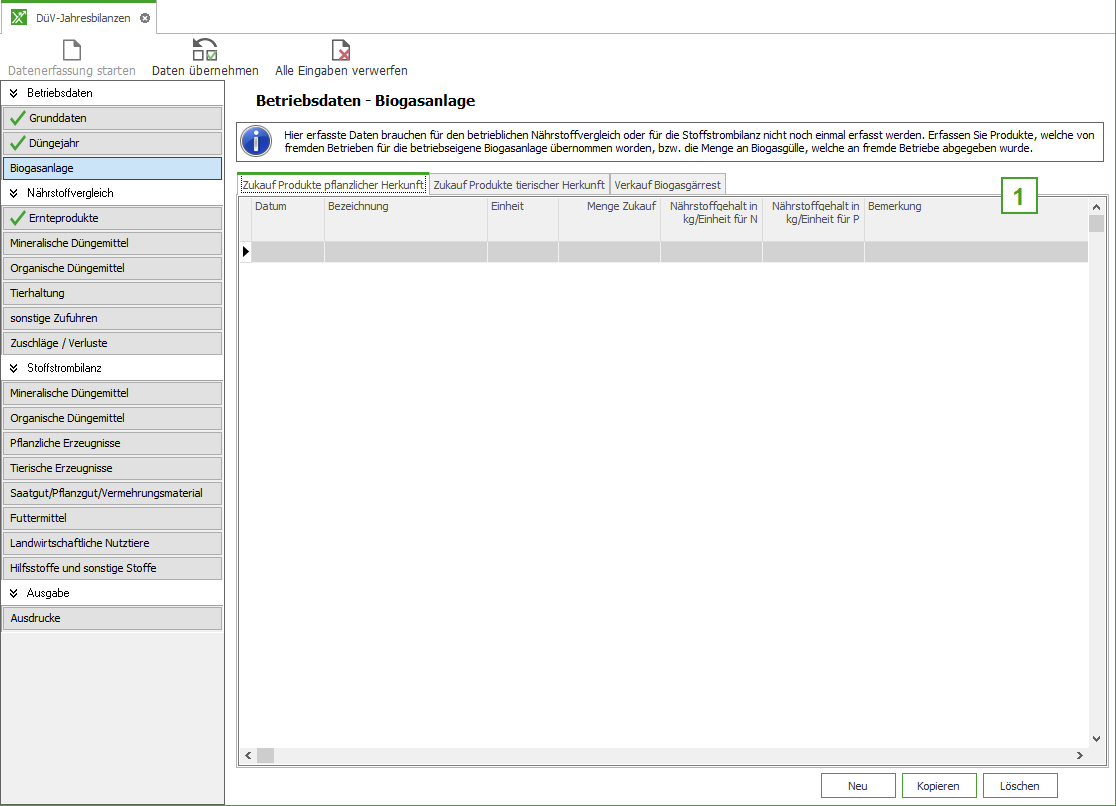This screenshot has width=1116, height=806.
Task: Click the Daten übernehmen toolbar icon
Action: tap(205, 50)
